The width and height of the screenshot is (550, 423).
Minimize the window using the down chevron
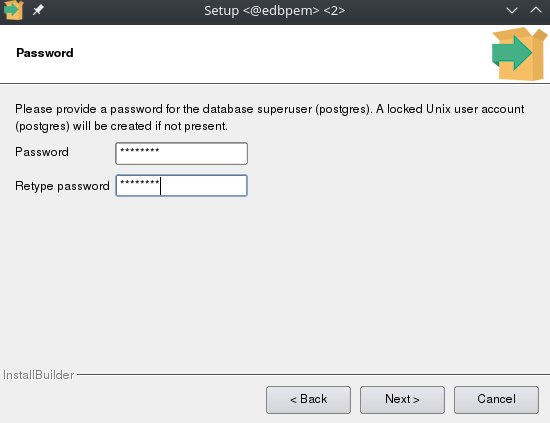(x=512, y=10)
